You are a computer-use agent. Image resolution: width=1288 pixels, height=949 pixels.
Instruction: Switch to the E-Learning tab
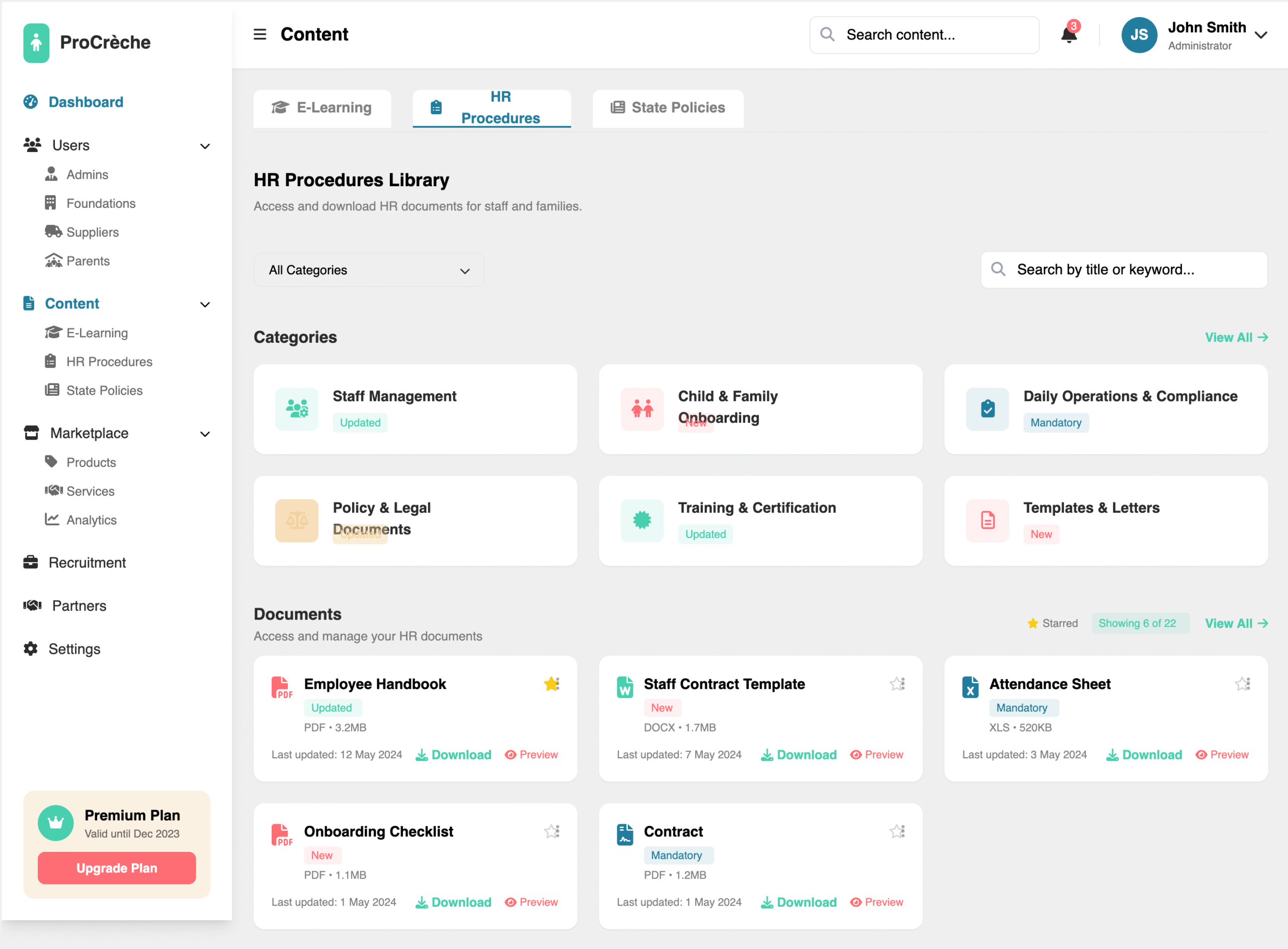322,108
